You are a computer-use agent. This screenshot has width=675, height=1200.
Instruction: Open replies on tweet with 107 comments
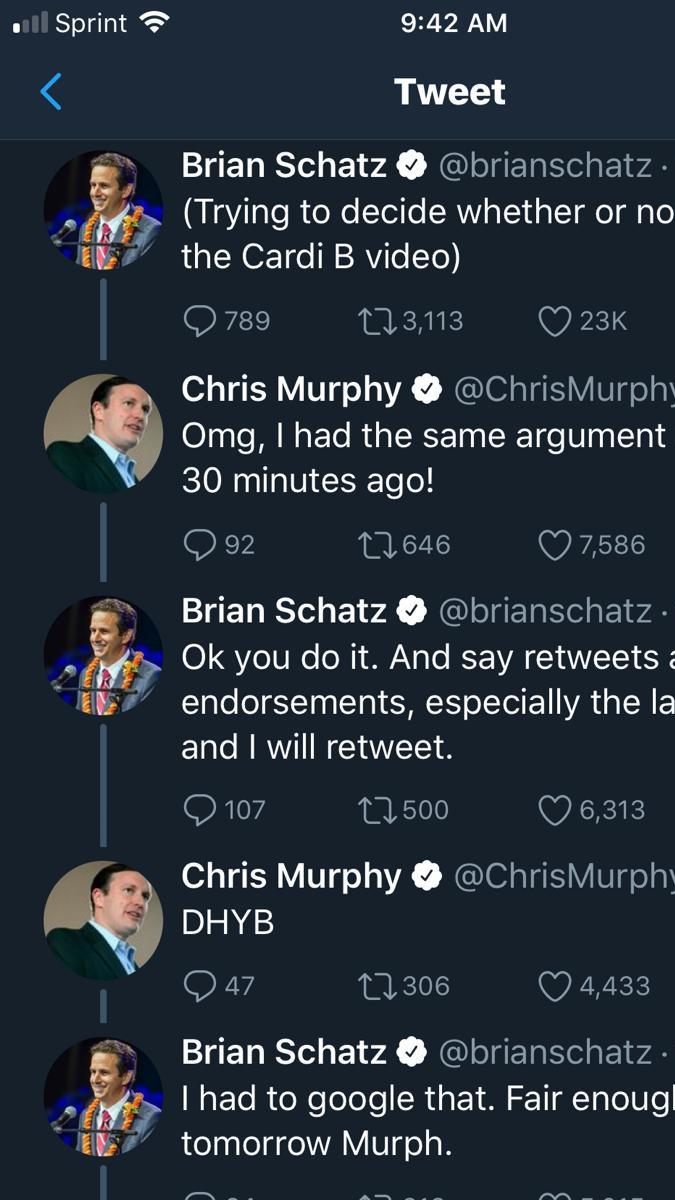[x=201, y=809]
